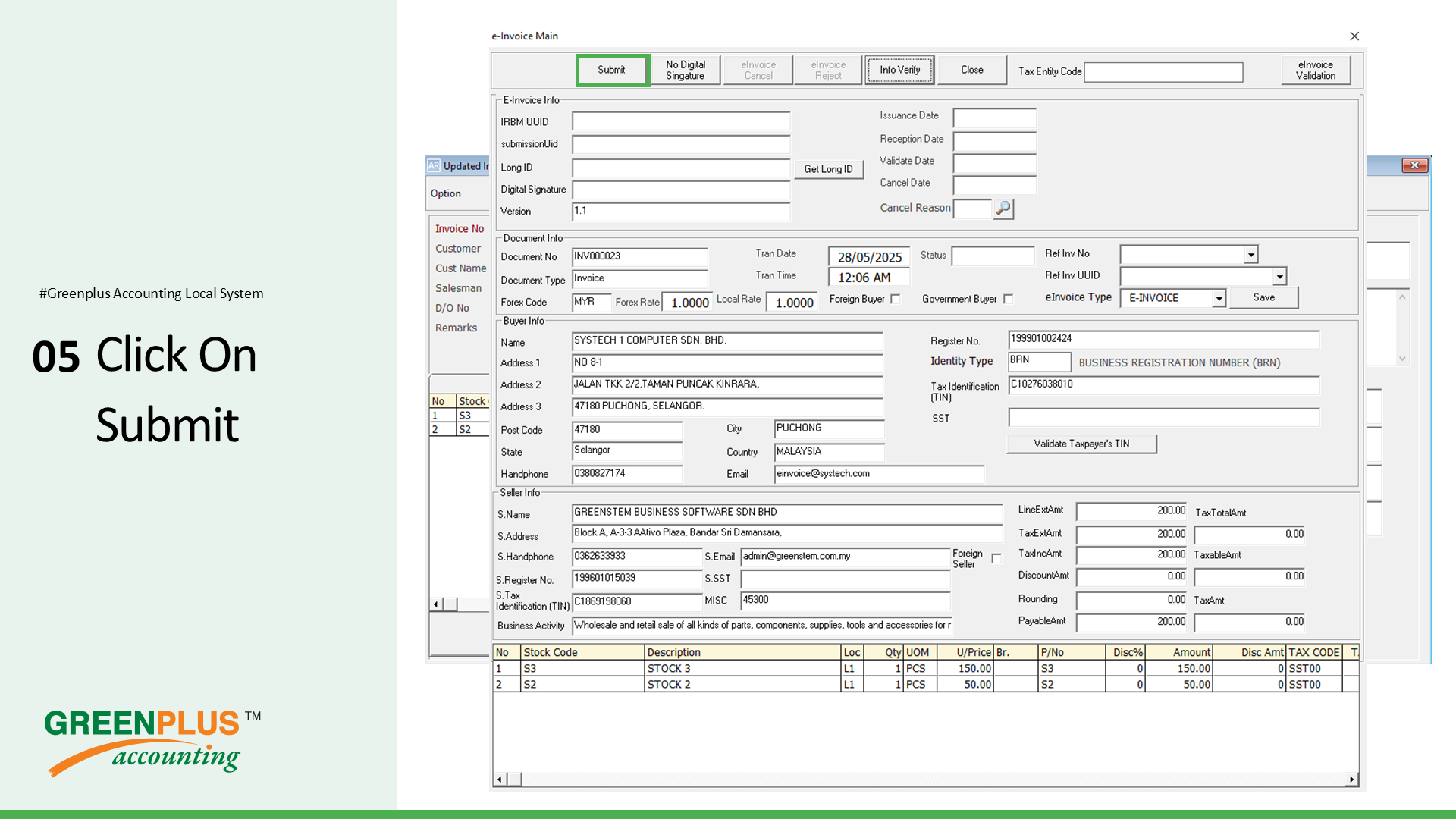
Task: Click the Cancel Reason search magnifier icon
Action: 1003,208
